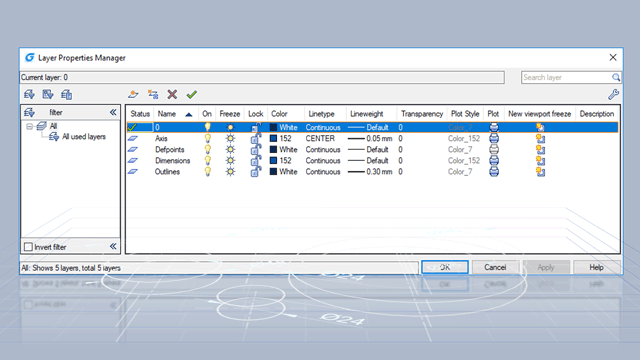Lock the Axis layer padlock

256,138
